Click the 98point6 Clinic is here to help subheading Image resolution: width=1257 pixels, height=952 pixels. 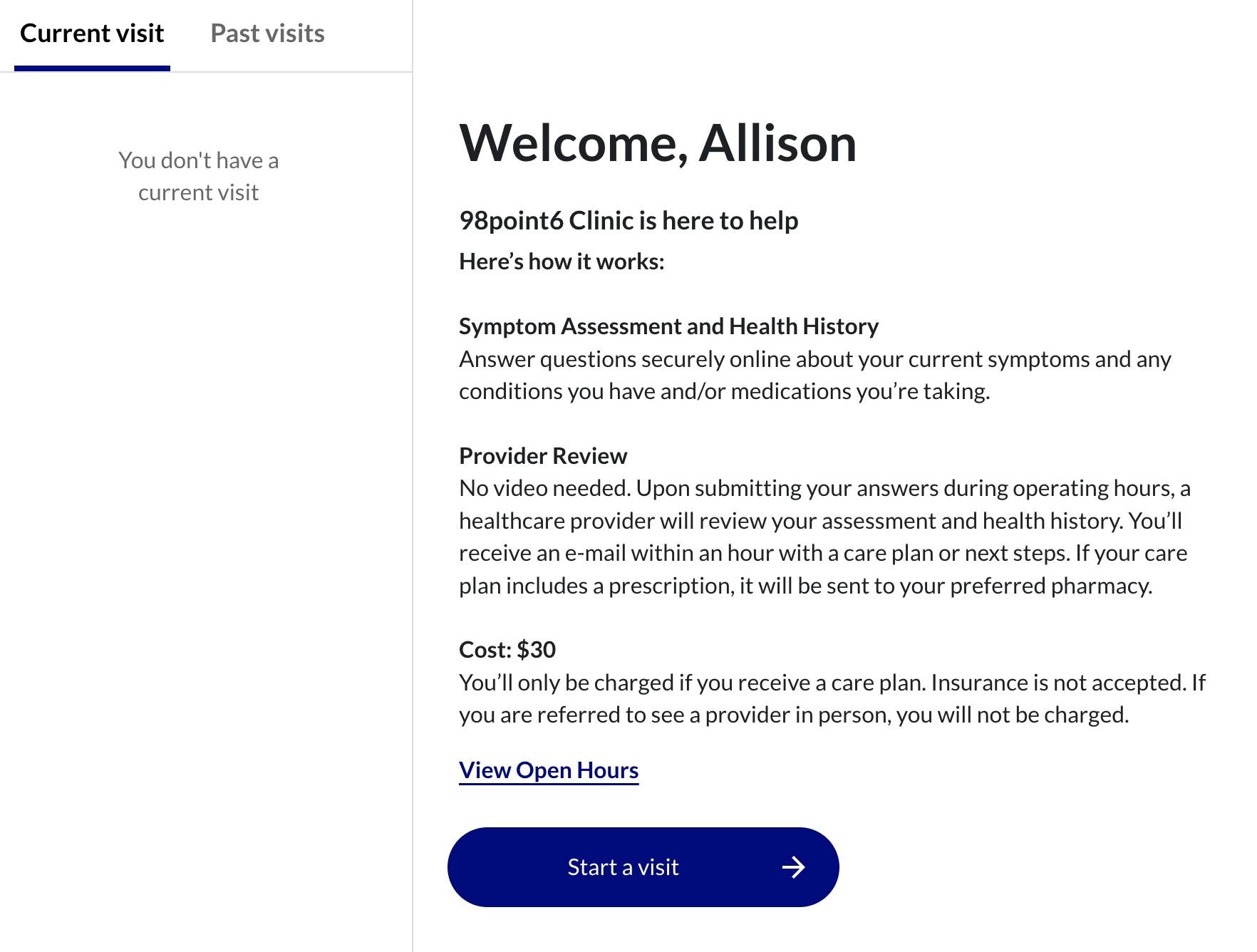(628, 221)
